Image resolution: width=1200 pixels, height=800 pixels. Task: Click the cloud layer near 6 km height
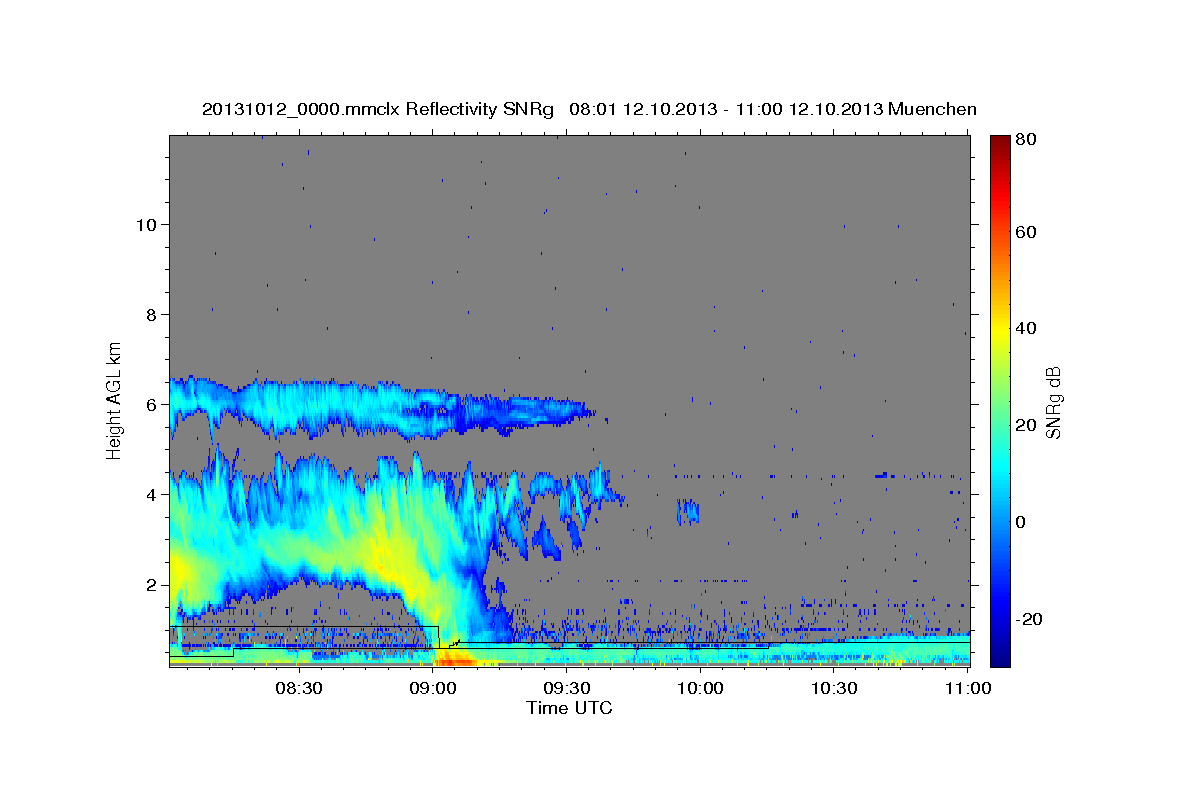[x=380, y=408]
